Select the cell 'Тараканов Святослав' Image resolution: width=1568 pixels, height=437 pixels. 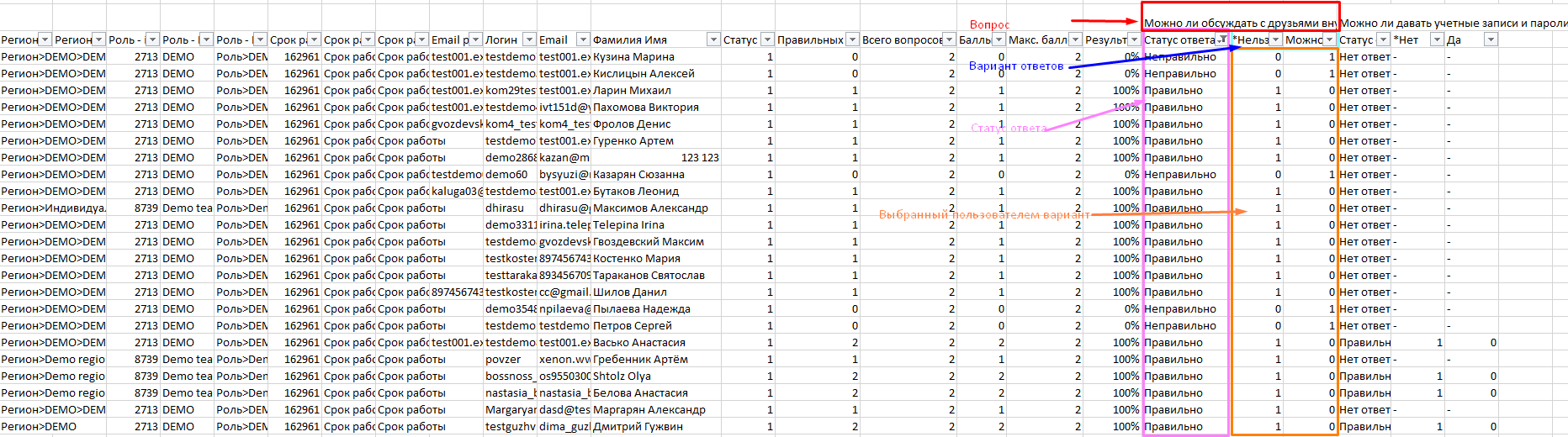(x=656, y=275)
